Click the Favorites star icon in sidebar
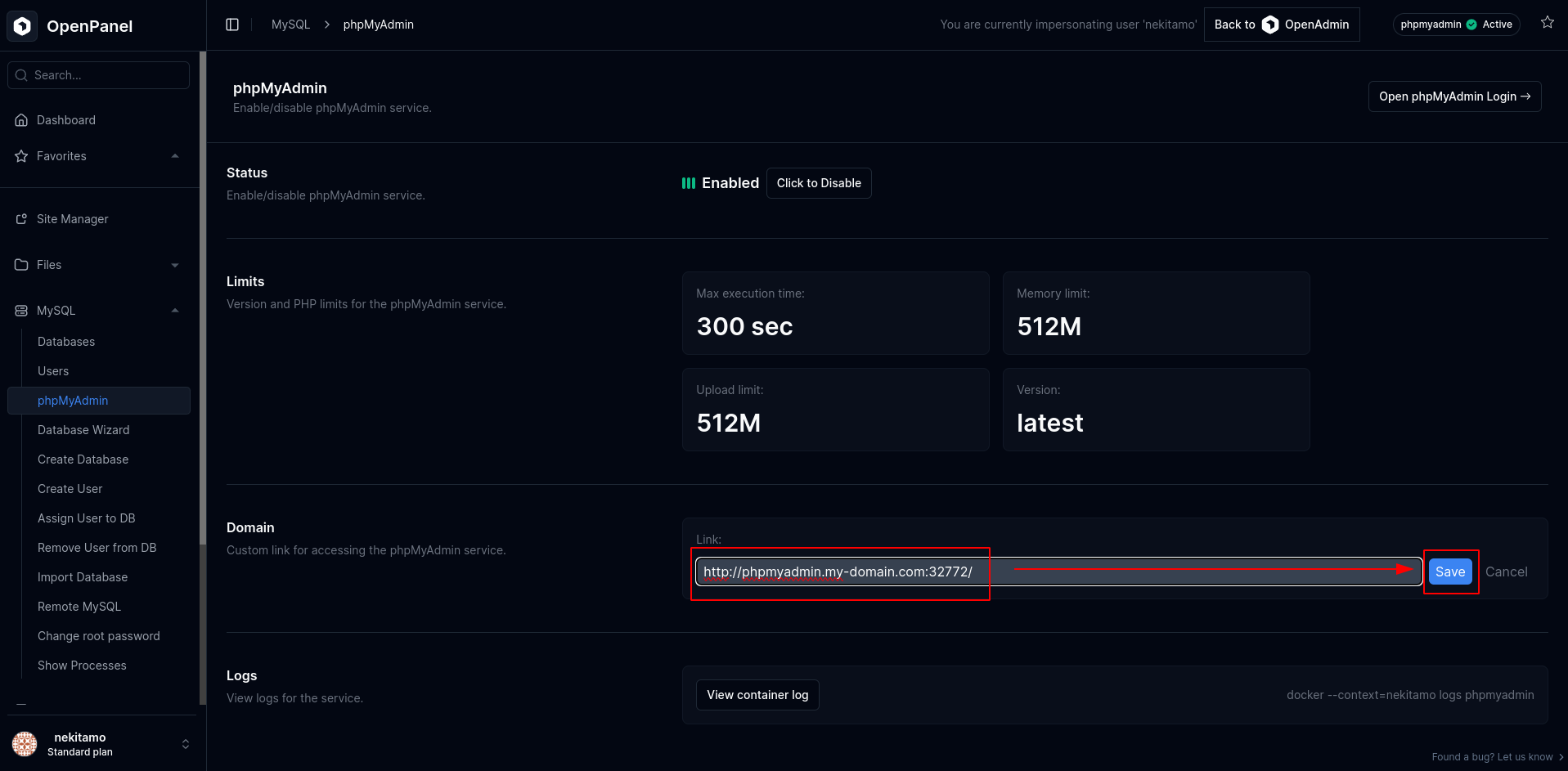 click(21, 156)
